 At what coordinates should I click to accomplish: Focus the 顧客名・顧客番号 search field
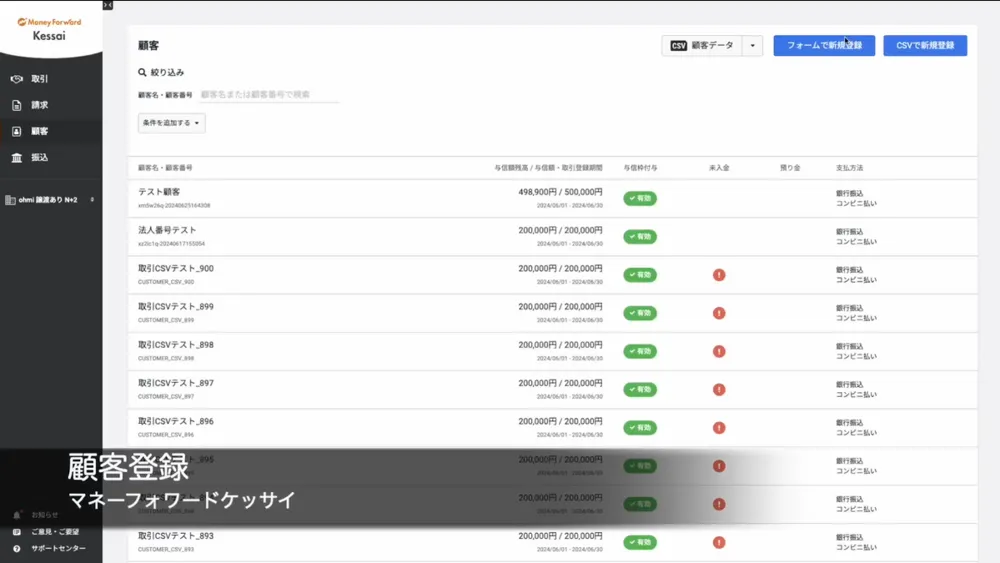tap(268, 95)
